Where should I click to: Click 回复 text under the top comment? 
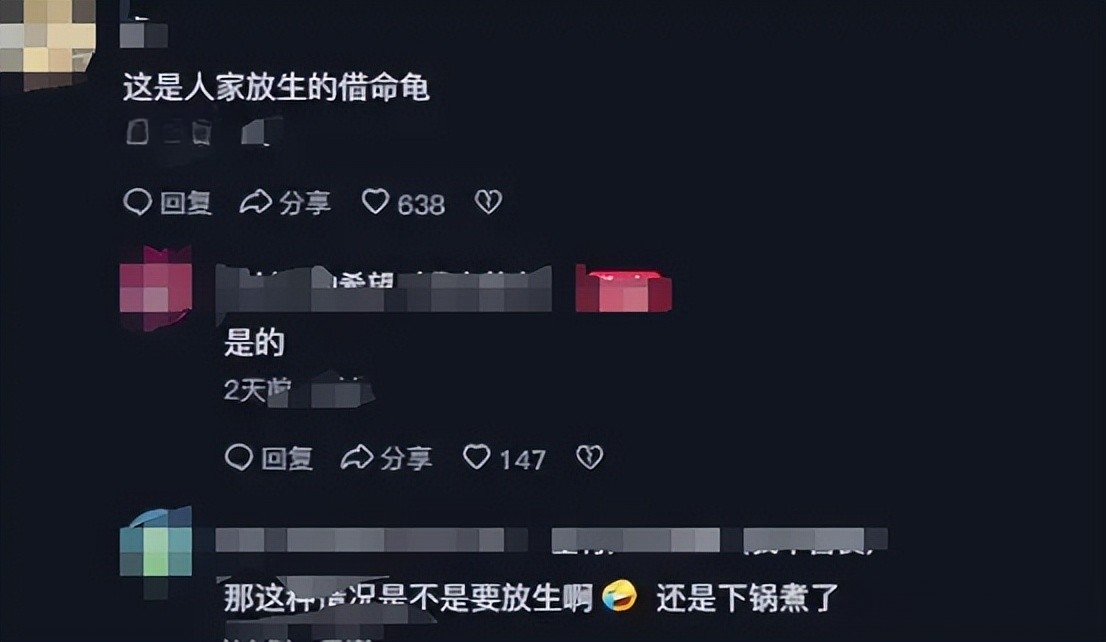click(186, 203)
